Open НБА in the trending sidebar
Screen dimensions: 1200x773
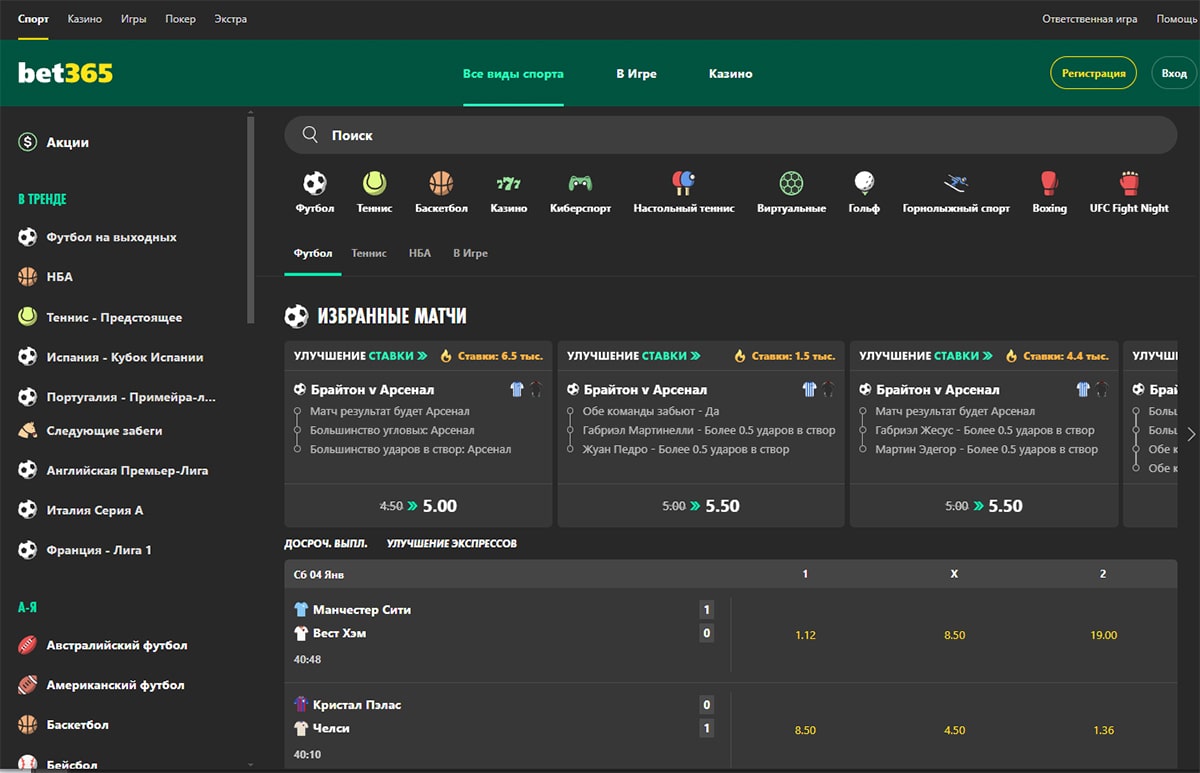click(59, 277)
